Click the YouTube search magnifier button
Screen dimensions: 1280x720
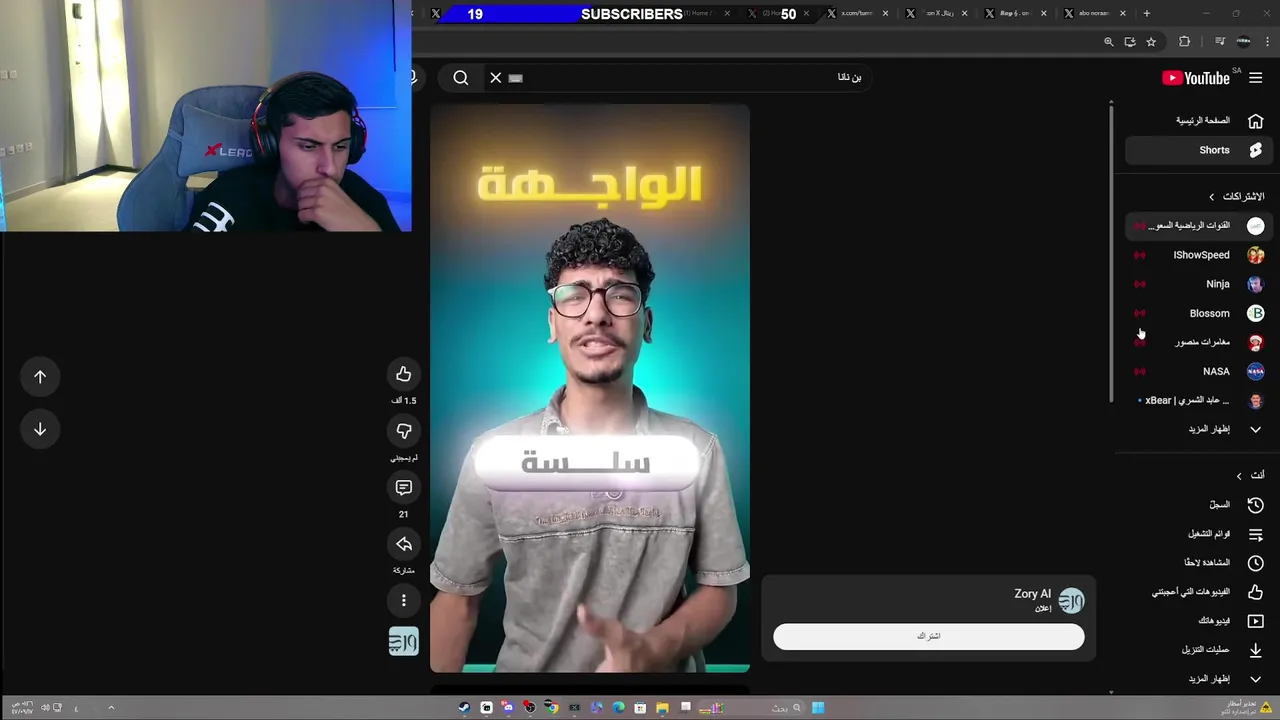click(x=461, y=78)
